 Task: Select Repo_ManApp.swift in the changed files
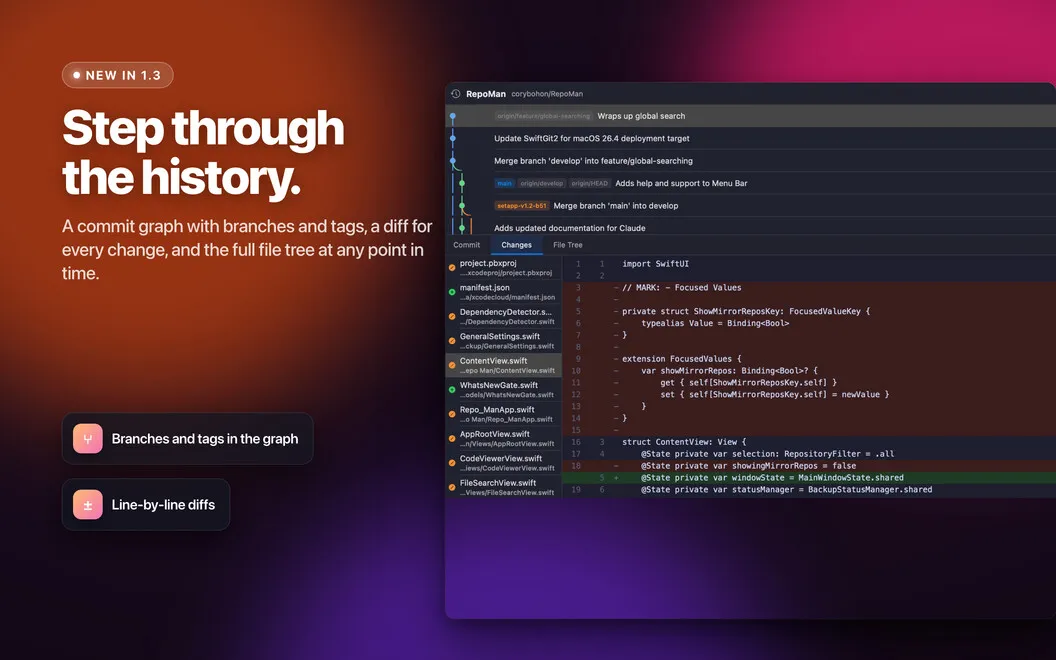tap(504, 414)
